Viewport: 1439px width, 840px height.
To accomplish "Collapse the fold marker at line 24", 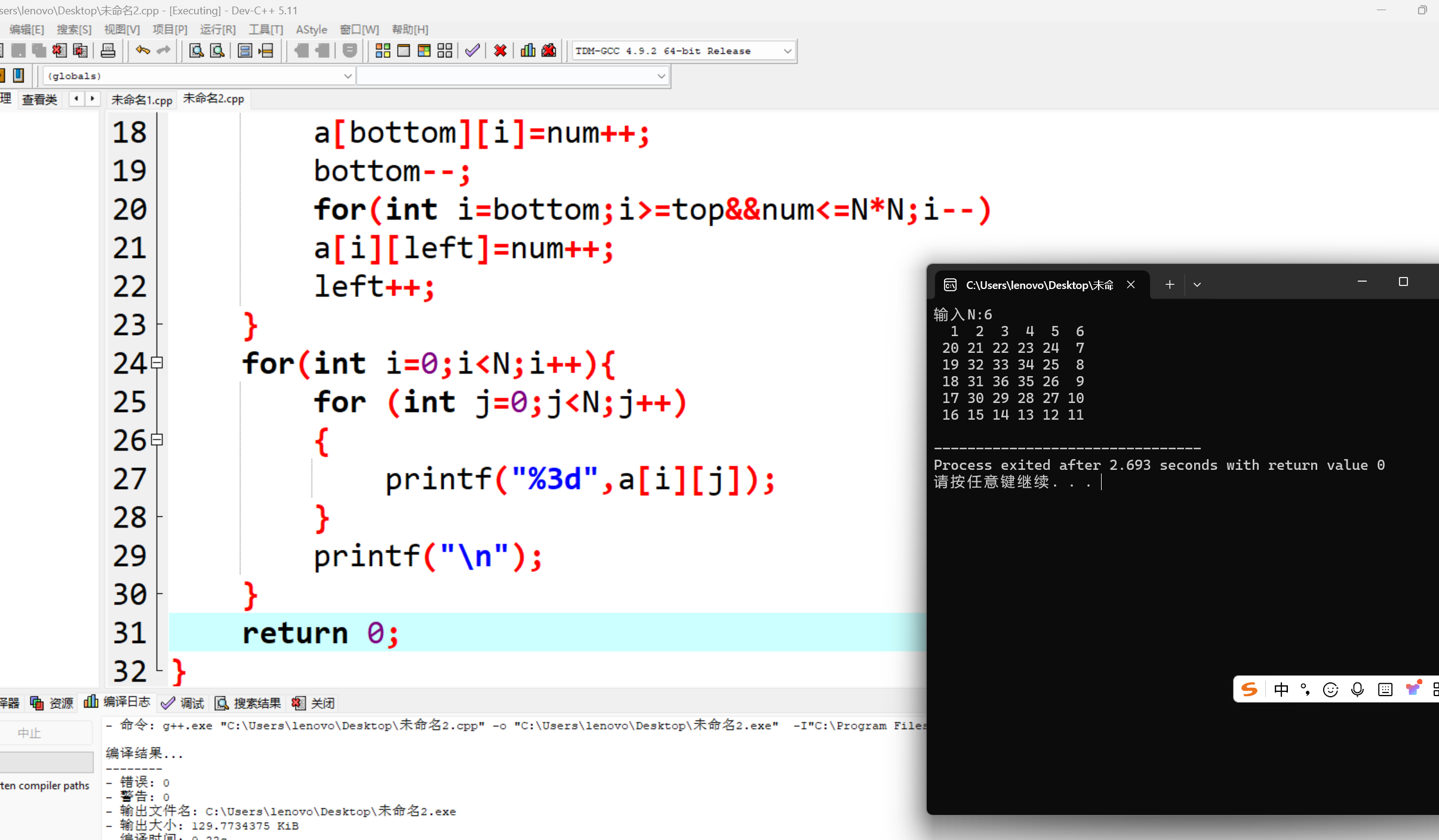I will click(x=157, y=362).
